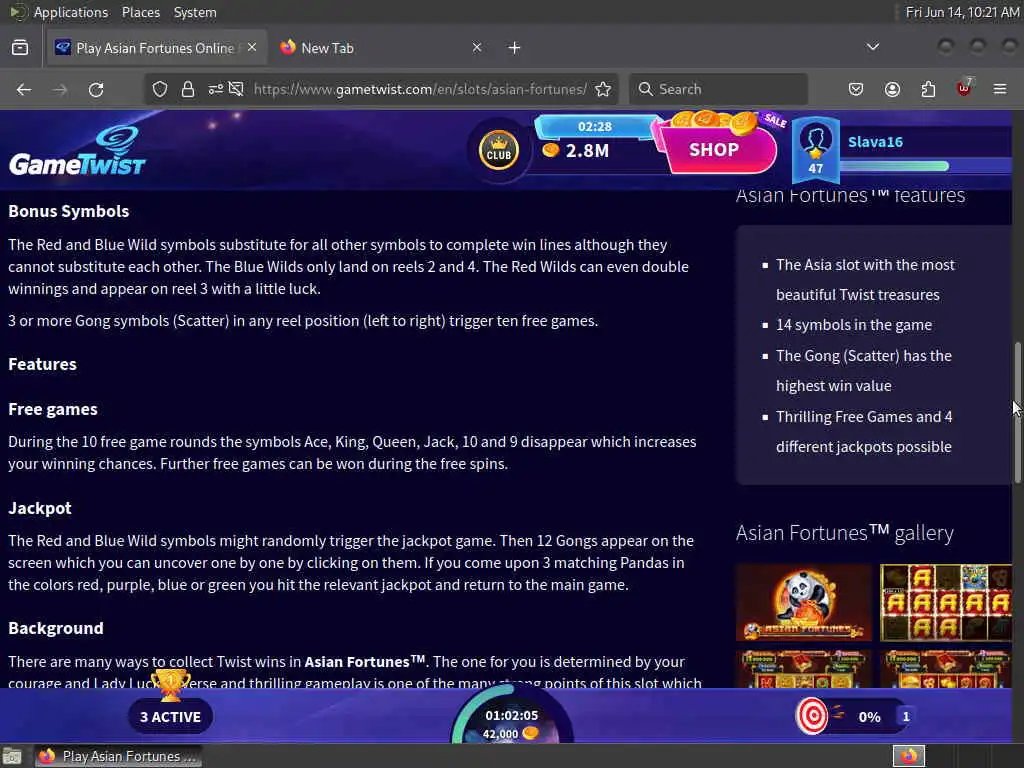The image size is (1024, 768).
Task: Click the Asian Fortunes gallery heading
Action: click(x=844, y=532)
